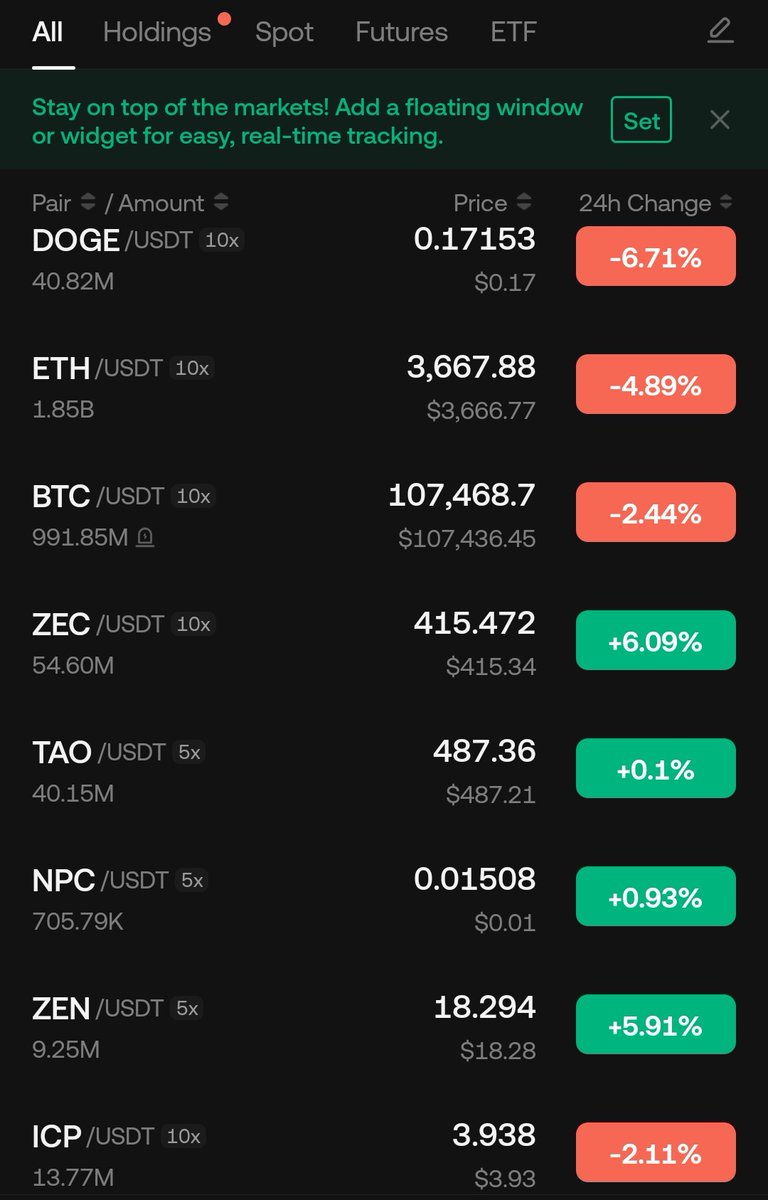Toggle ZEC +6.09% change badge
768x1200 pixels.
point(655,641)
